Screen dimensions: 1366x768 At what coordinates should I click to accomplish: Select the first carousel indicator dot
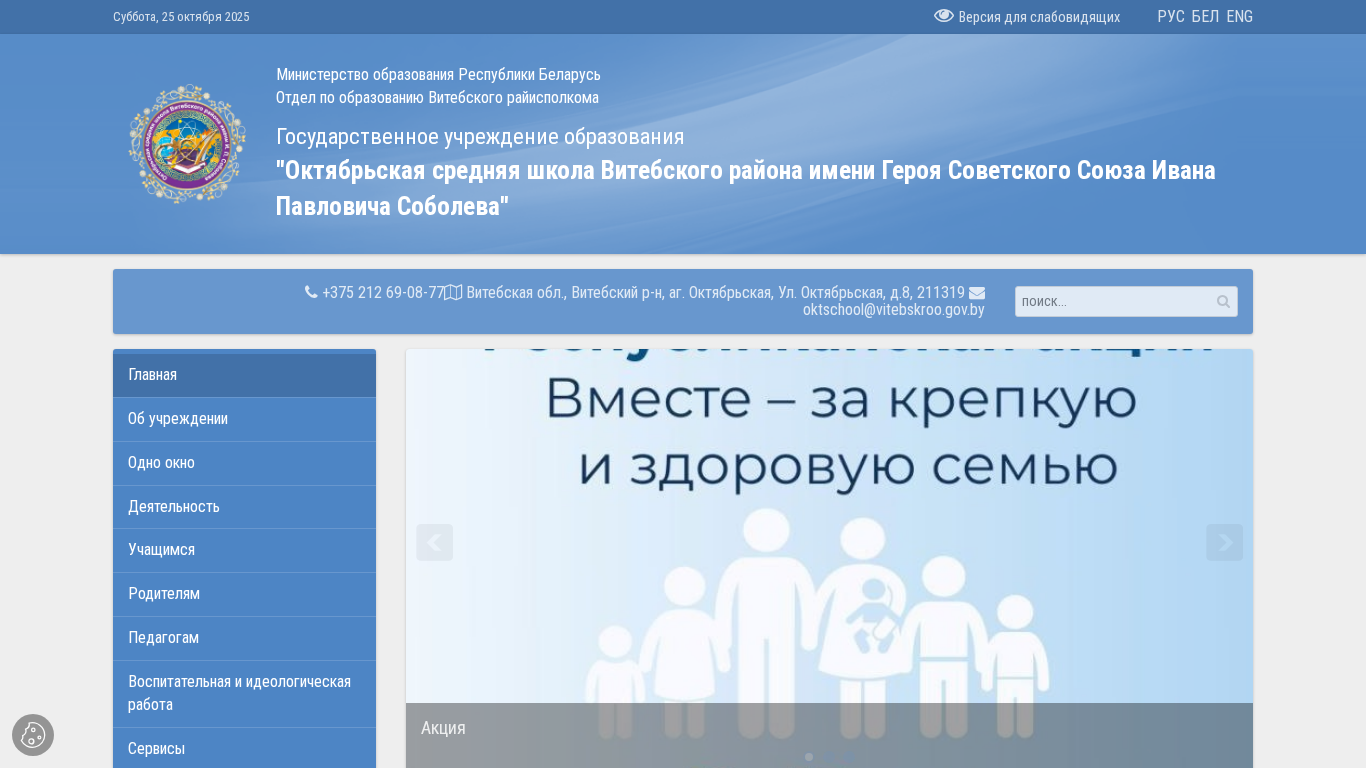coord(809,757)
